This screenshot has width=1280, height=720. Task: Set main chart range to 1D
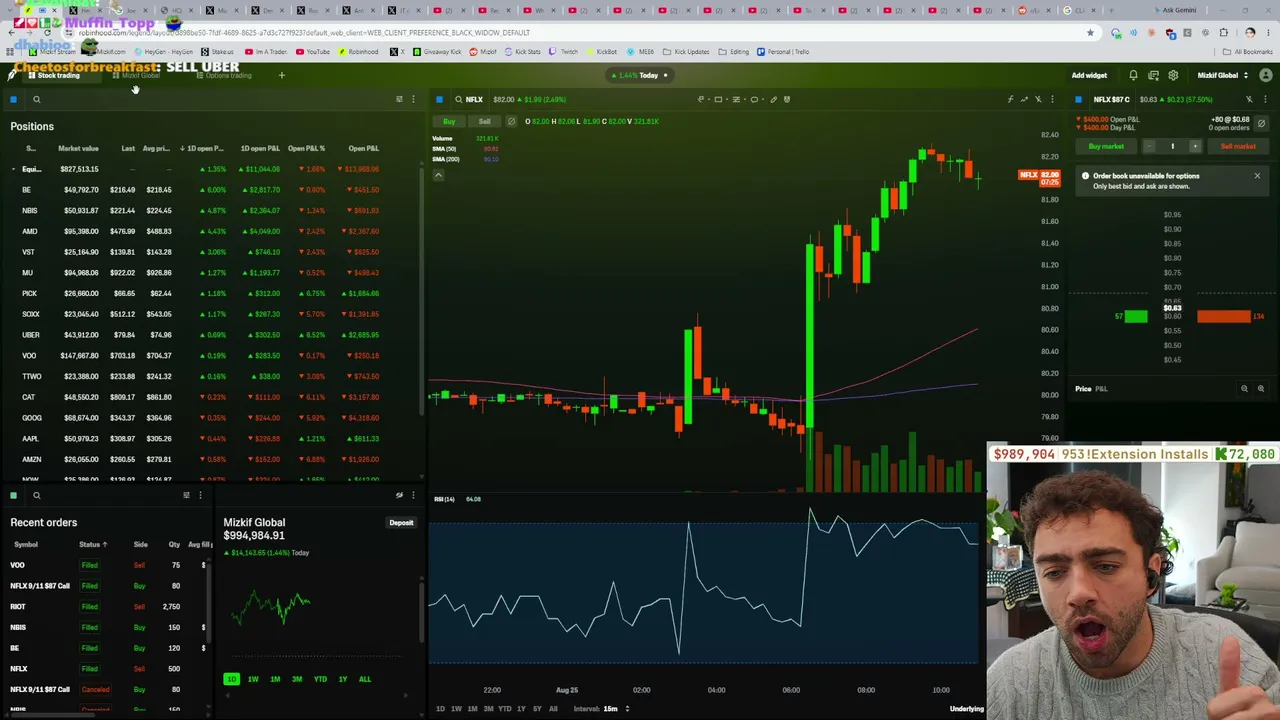(440, 709)
